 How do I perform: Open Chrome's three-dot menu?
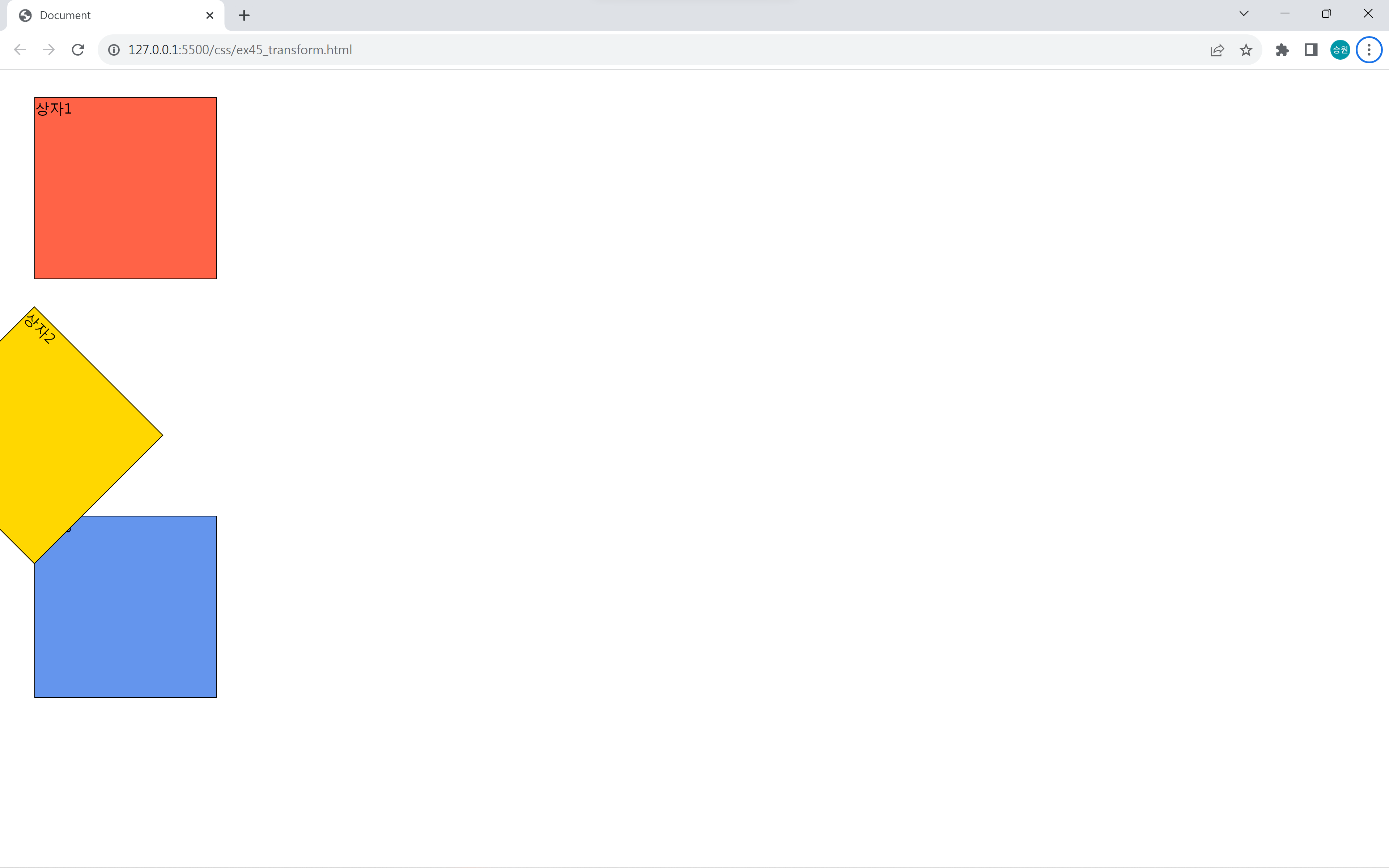(x=1369, y=50)
